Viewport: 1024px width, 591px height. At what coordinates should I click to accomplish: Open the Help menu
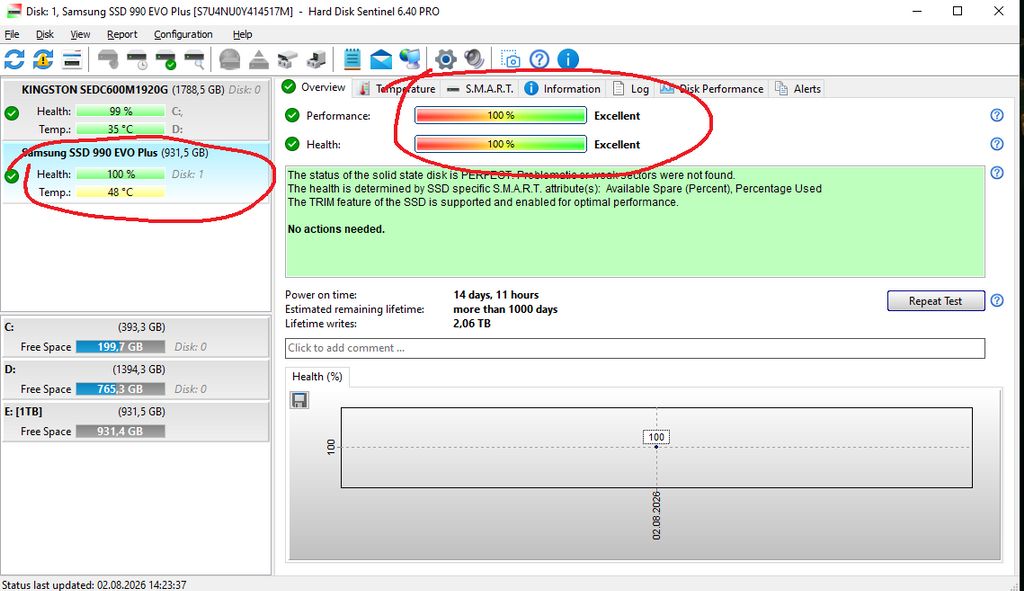242,35
